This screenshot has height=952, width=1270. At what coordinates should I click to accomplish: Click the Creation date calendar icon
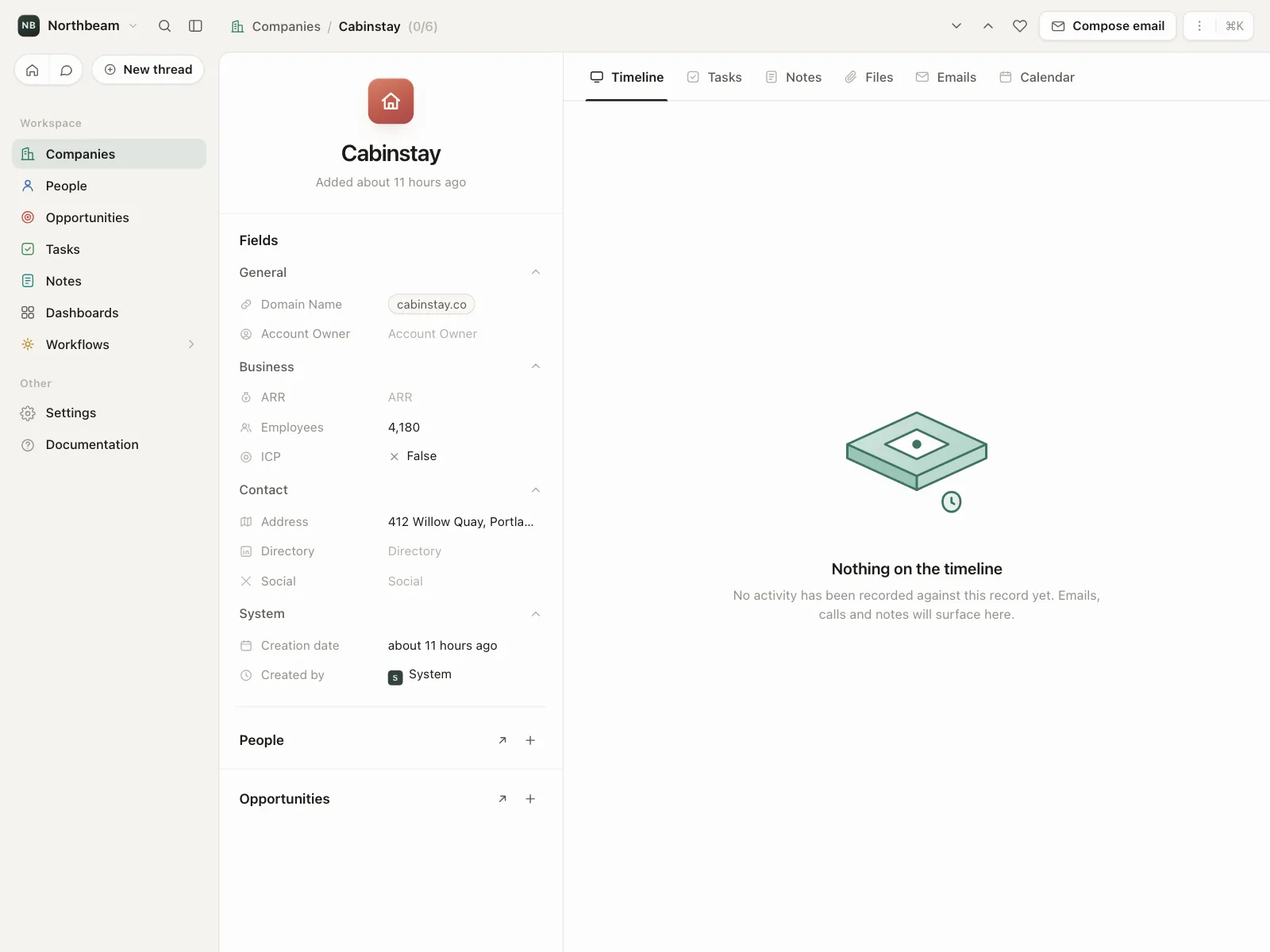246,646
